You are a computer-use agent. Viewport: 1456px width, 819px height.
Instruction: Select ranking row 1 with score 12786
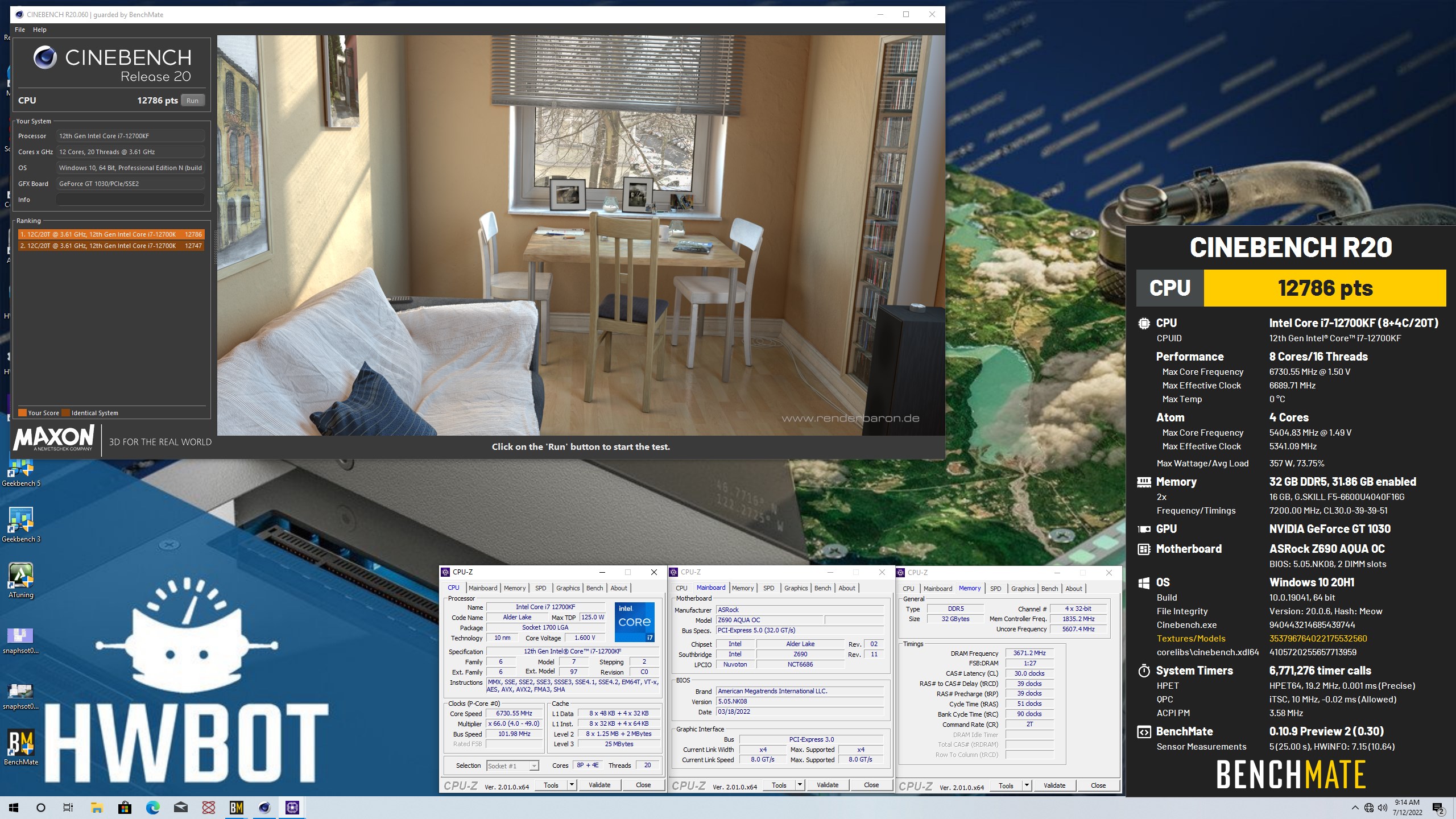pyautogui.click(x=111, y=234)
